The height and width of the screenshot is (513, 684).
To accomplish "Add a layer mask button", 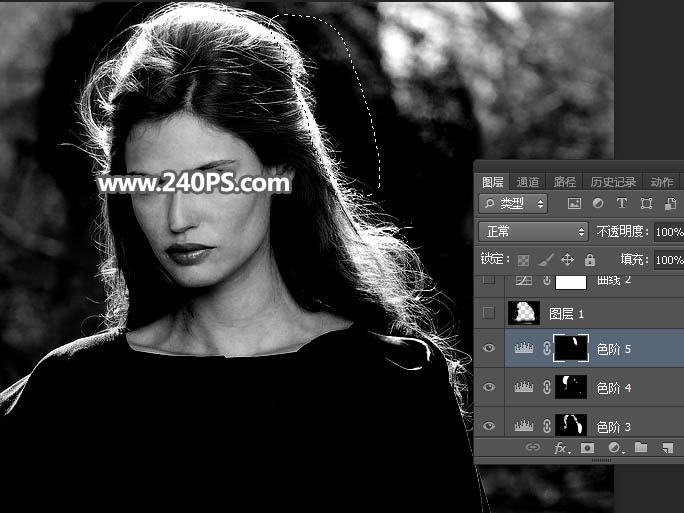I will 587,448.
